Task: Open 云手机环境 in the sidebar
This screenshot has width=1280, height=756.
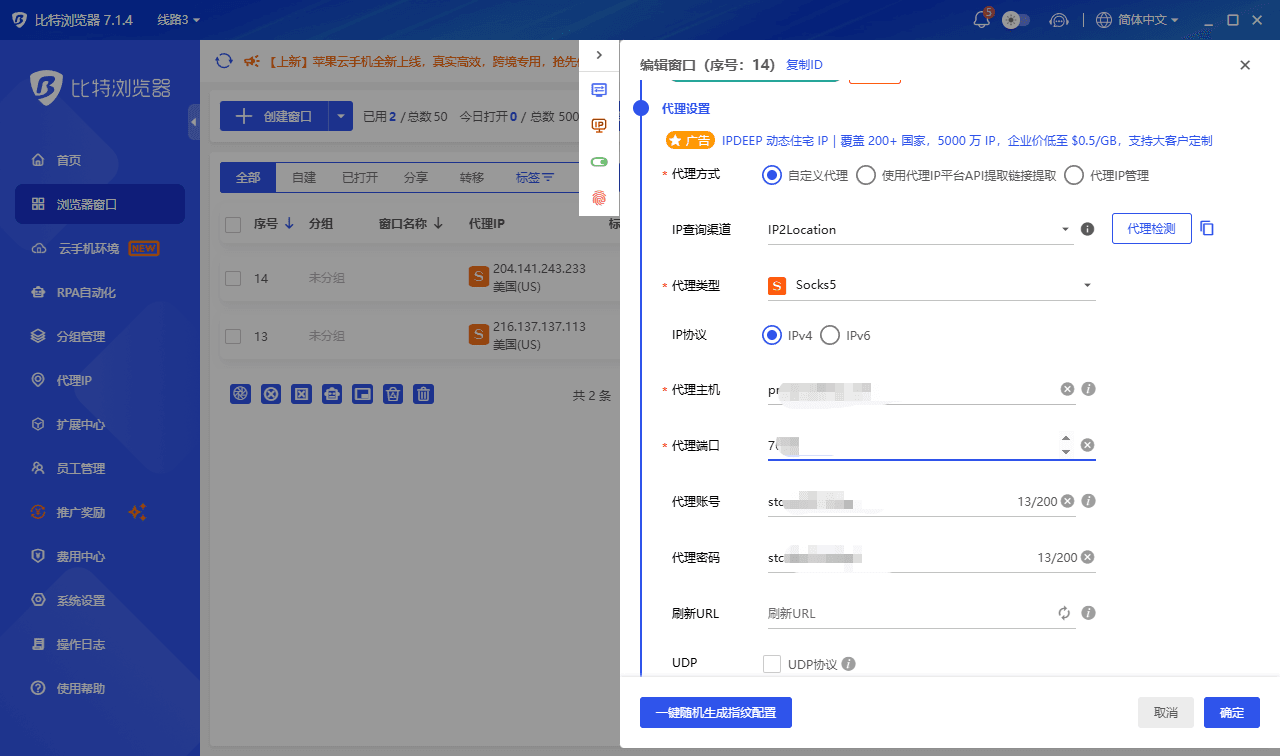Action: (100, 248)
